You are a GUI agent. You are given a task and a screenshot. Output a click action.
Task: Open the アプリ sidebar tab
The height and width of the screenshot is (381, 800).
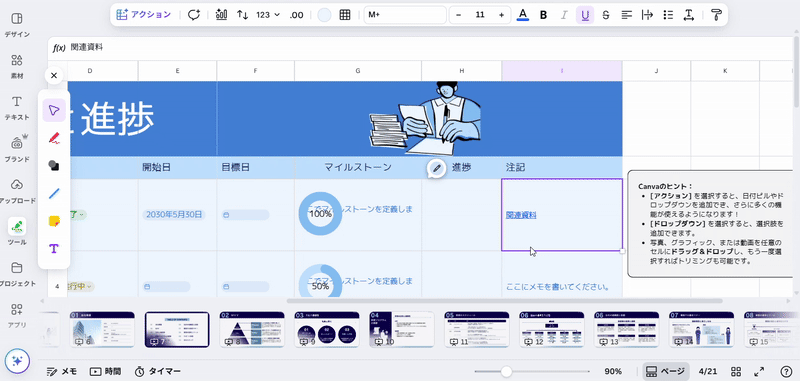click(x=17, y=315)
